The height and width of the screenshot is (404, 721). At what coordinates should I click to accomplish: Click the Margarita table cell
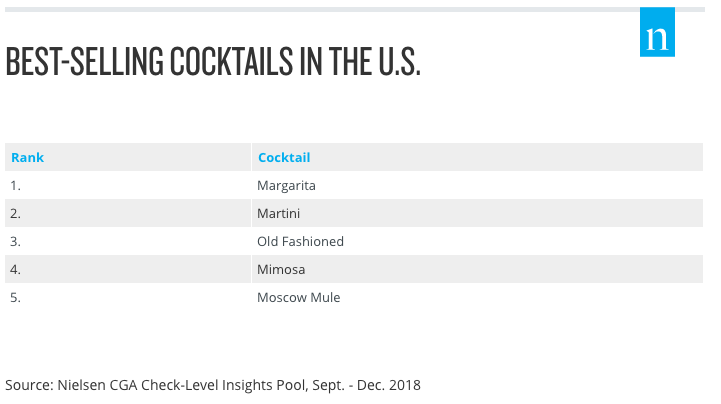pos(477,185)
